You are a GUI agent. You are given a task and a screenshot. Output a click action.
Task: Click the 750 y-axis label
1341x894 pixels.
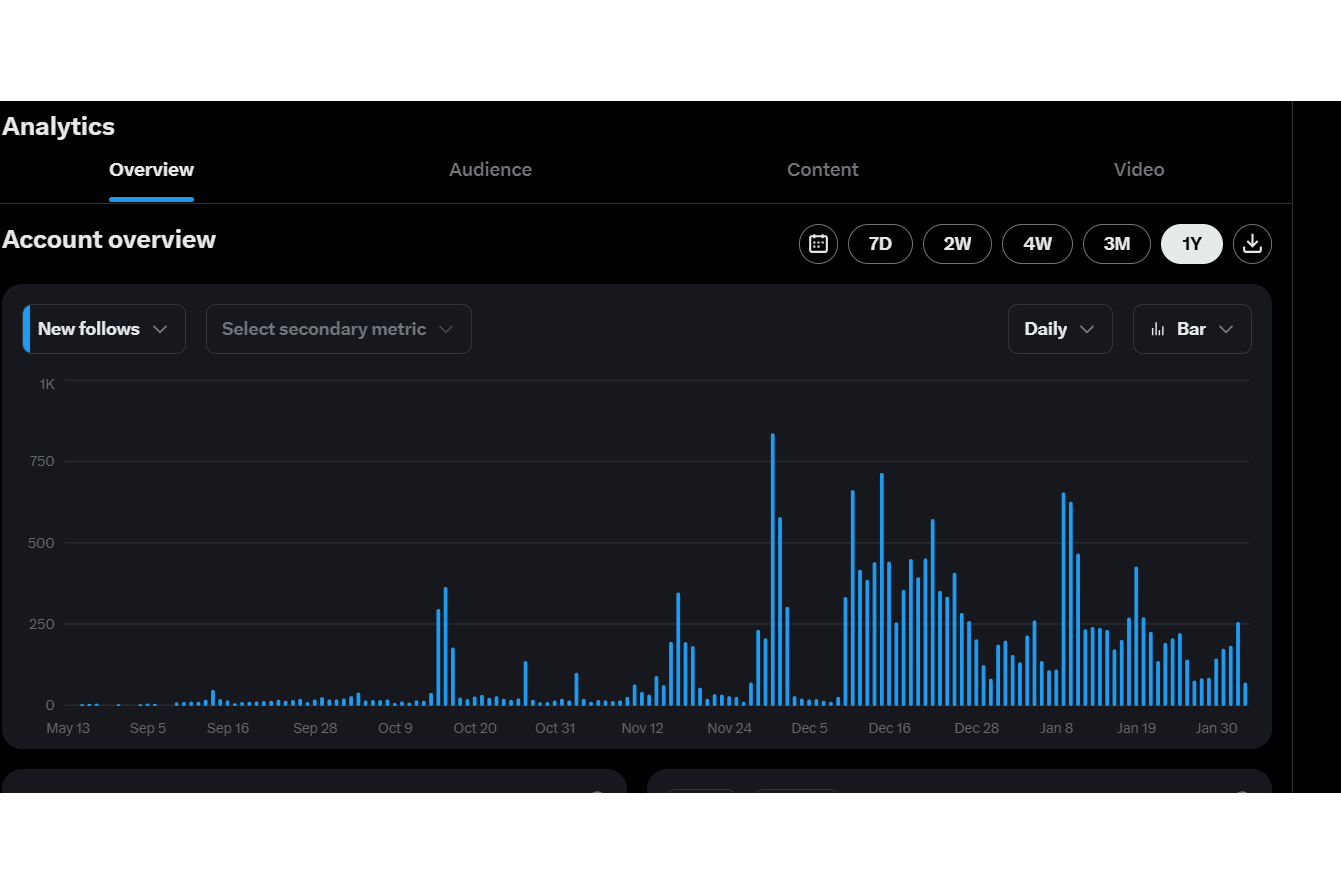pyautogui.click(x=43, y=461)
